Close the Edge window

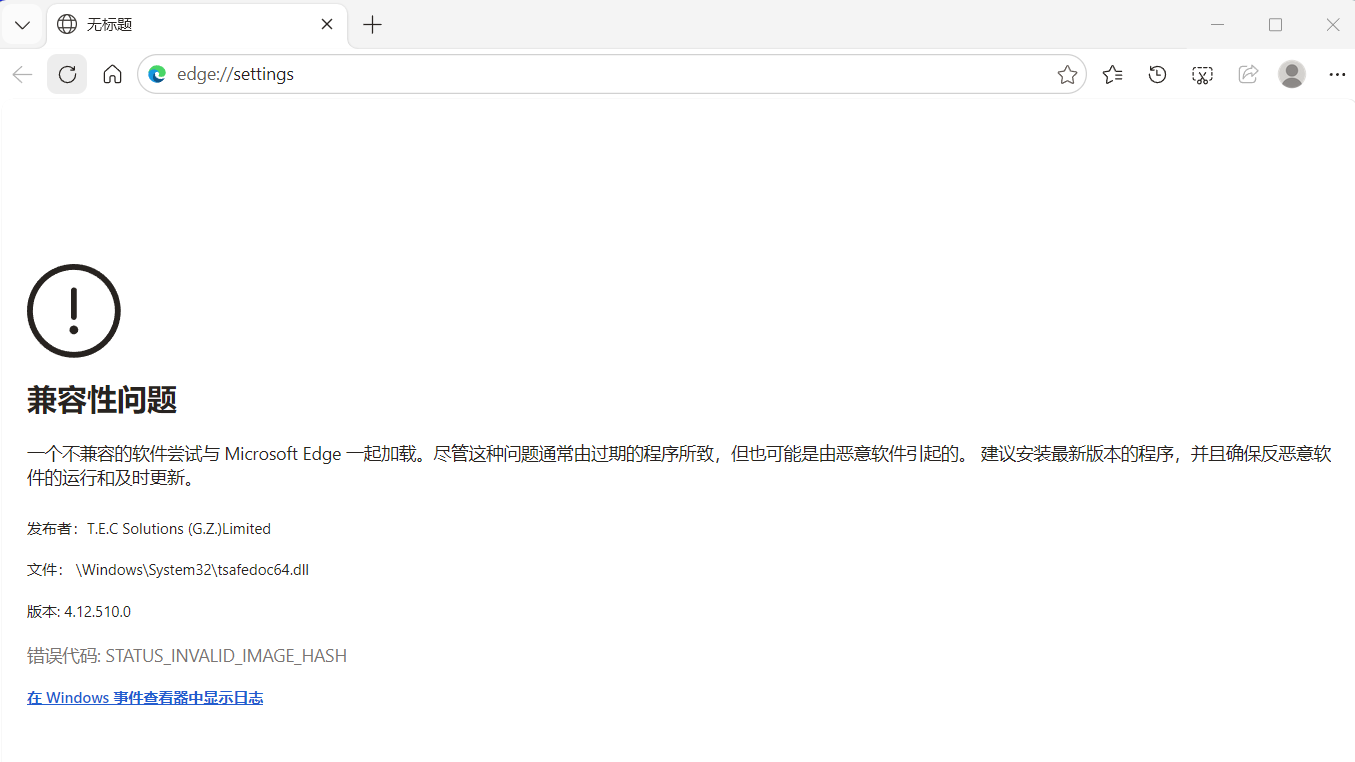(x=1332, y=25)
